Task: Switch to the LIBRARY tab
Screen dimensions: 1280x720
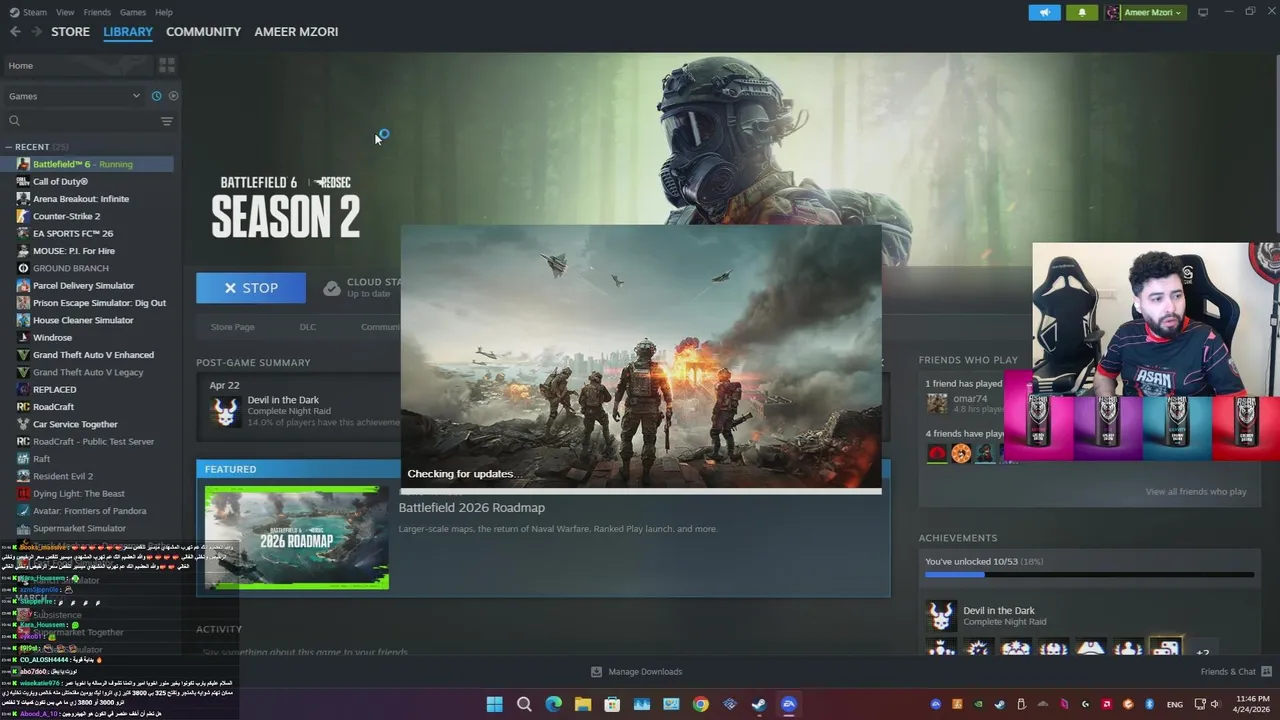Action: (x=128, y=32)
